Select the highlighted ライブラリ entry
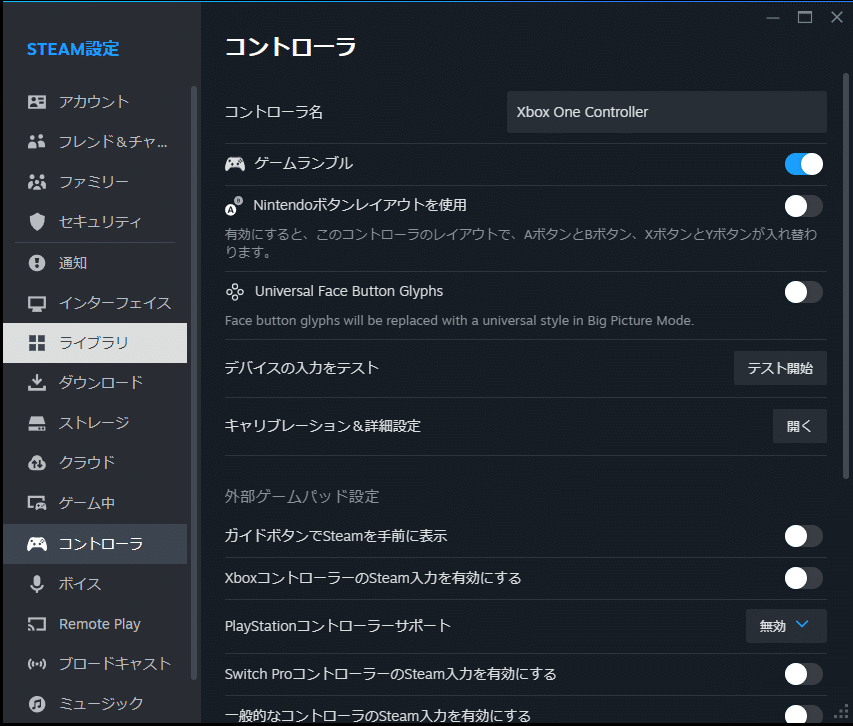This screenshot has width=853, height=726. [x=95, y=343]
